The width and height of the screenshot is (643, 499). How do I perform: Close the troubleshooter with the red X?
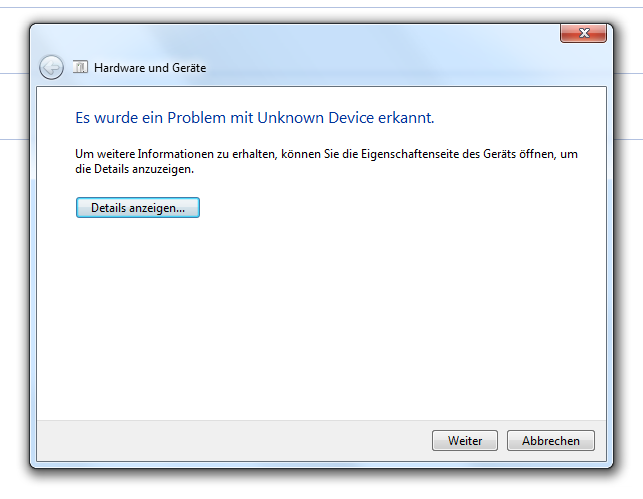click(583, 34)
